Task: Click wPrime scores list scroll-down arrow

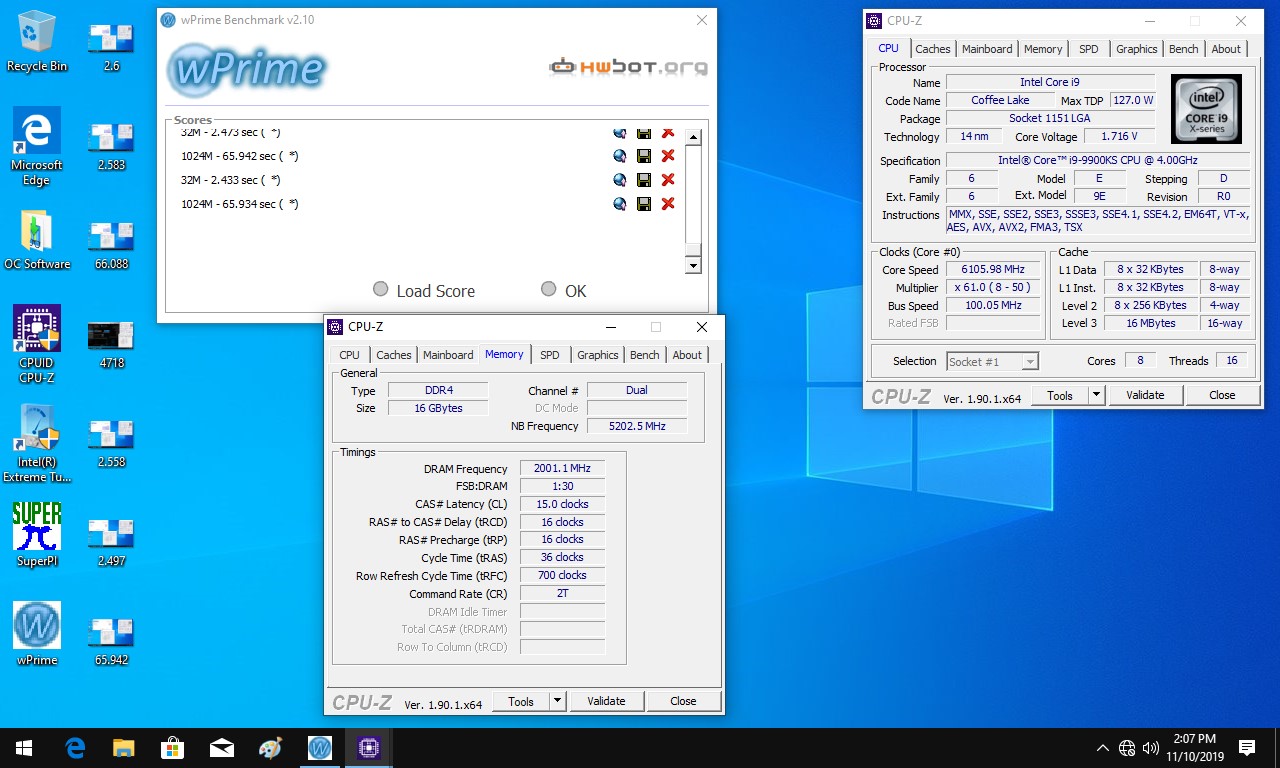Action: [693, 265]
